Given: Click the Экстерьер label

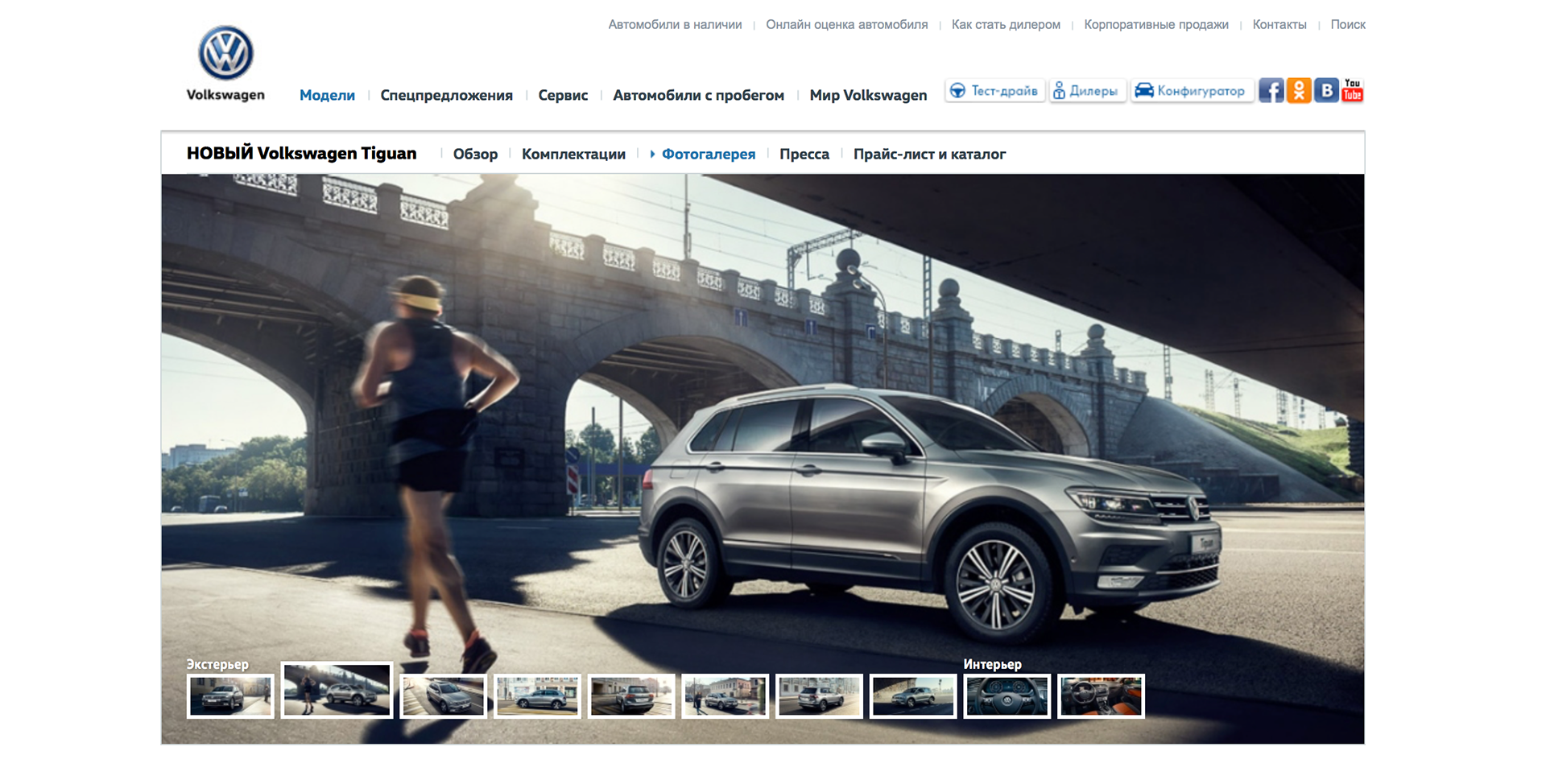Looking at the screenshot, I should (x=217, y=664).
